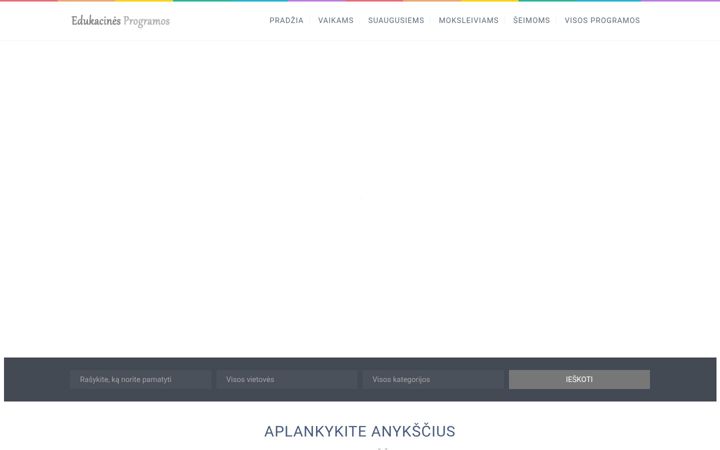Expand the 'Visos vietovės' dropdown

point(287,380)
